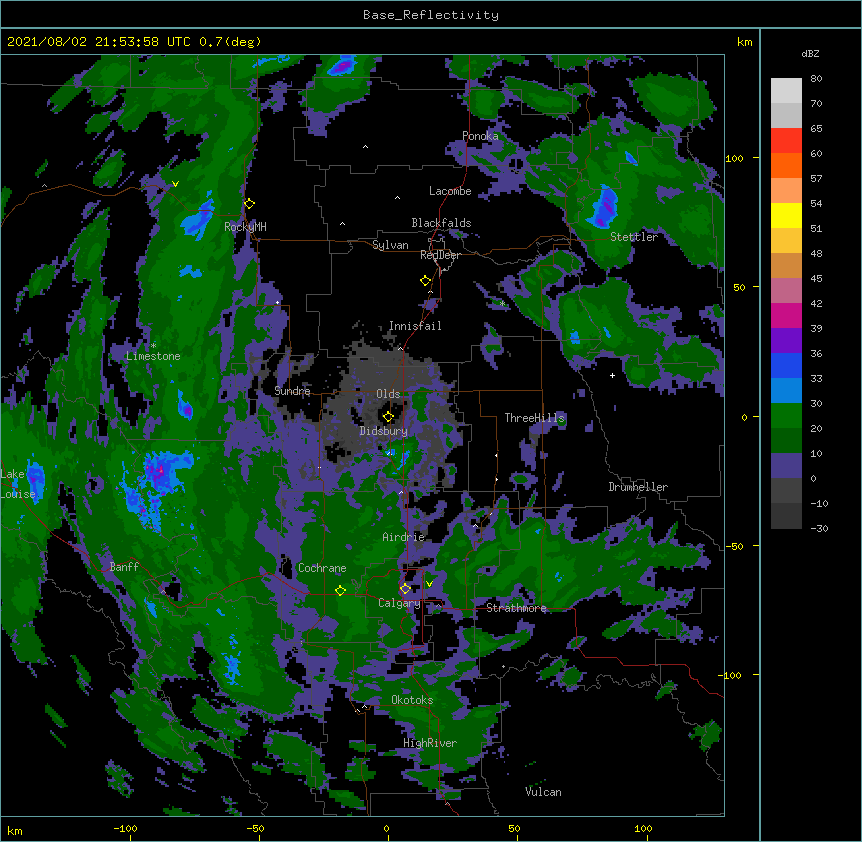Select the -30 value in the dBZ legend
This screenshot has width=862, height=842.
pyautogui.click(x=819, y=528)
